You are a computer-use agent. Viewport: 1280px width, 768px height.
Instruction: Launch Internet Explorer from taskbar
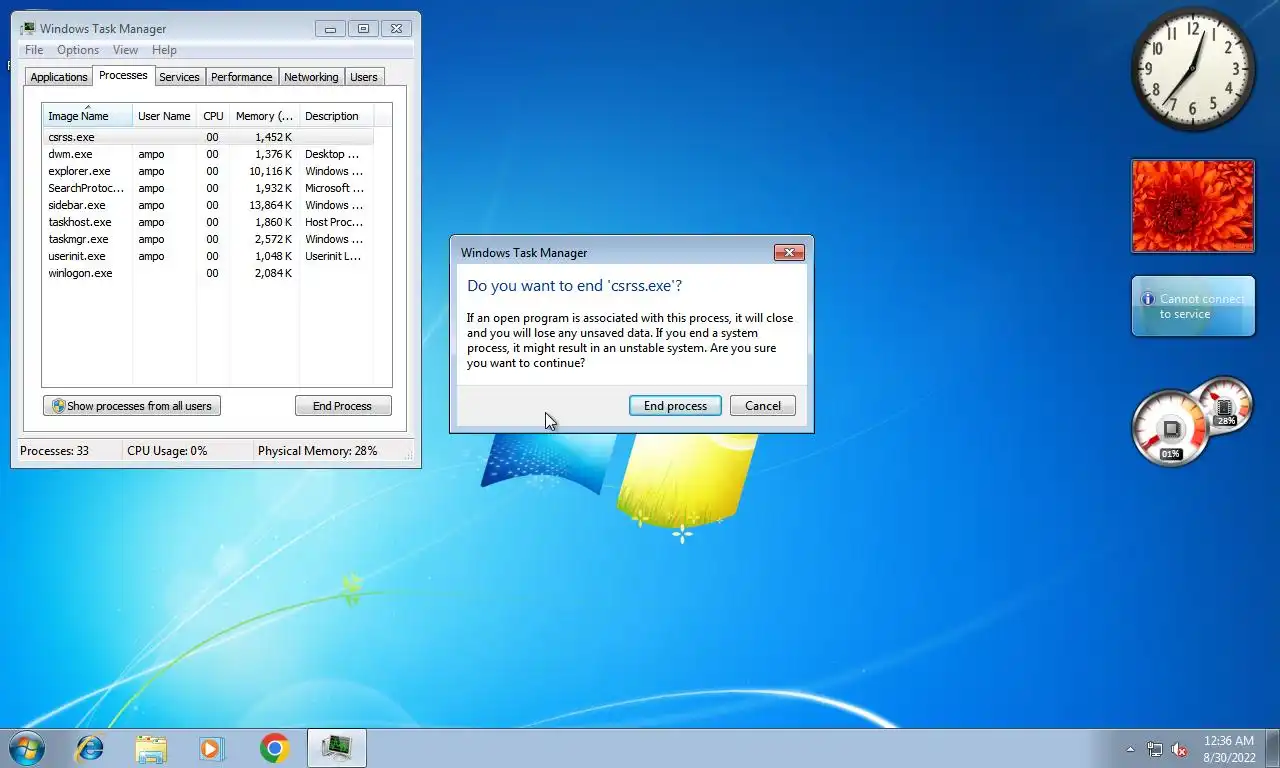90,748
